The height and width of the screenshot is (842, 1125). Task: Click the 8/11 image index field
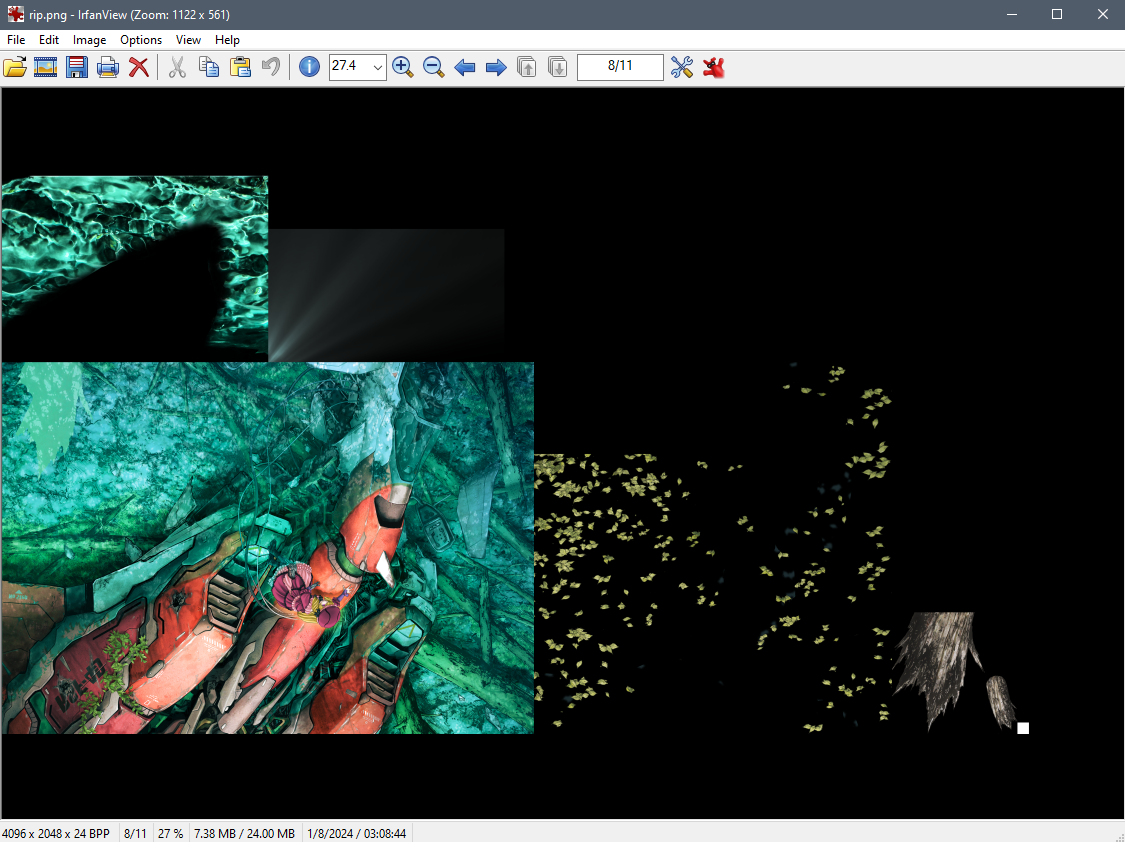coord(620,67)
